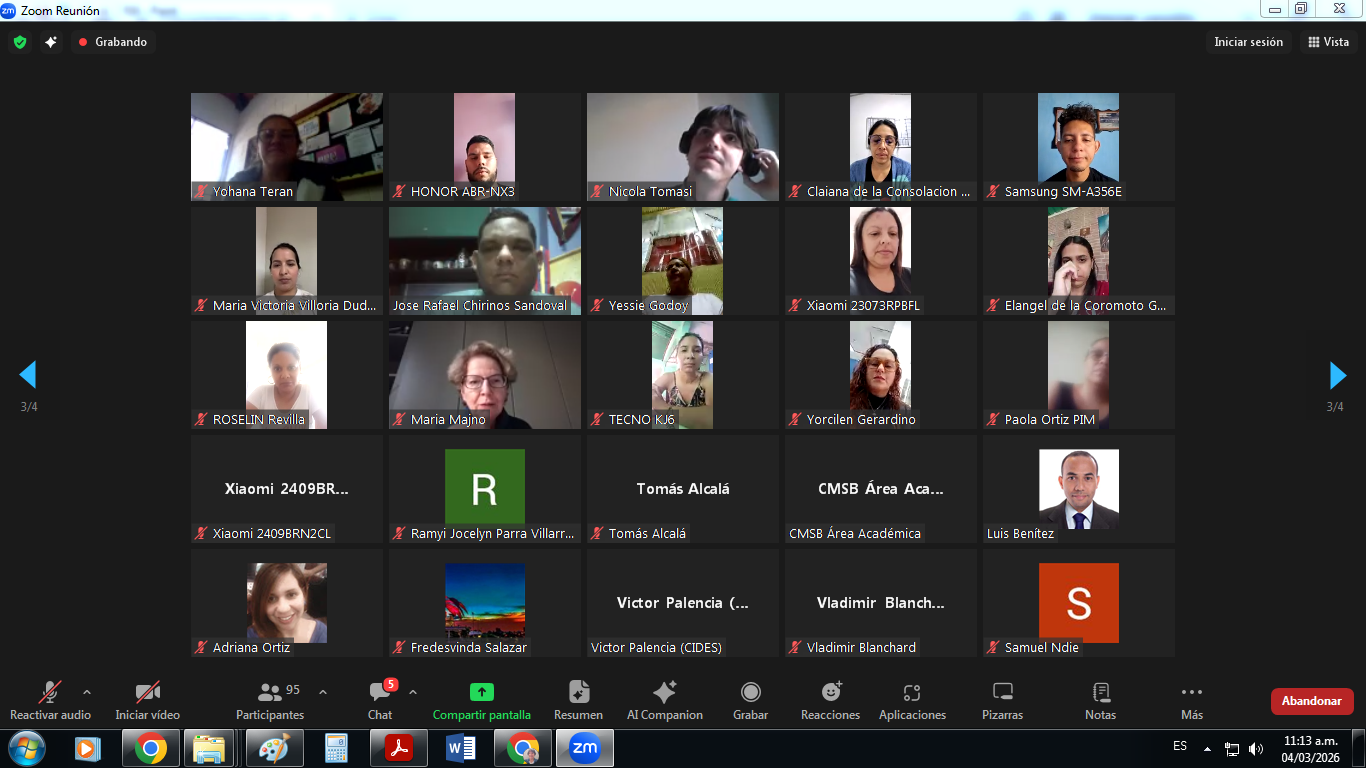
Task: Open the Más options menu
Action: (x=1191, y=700)
